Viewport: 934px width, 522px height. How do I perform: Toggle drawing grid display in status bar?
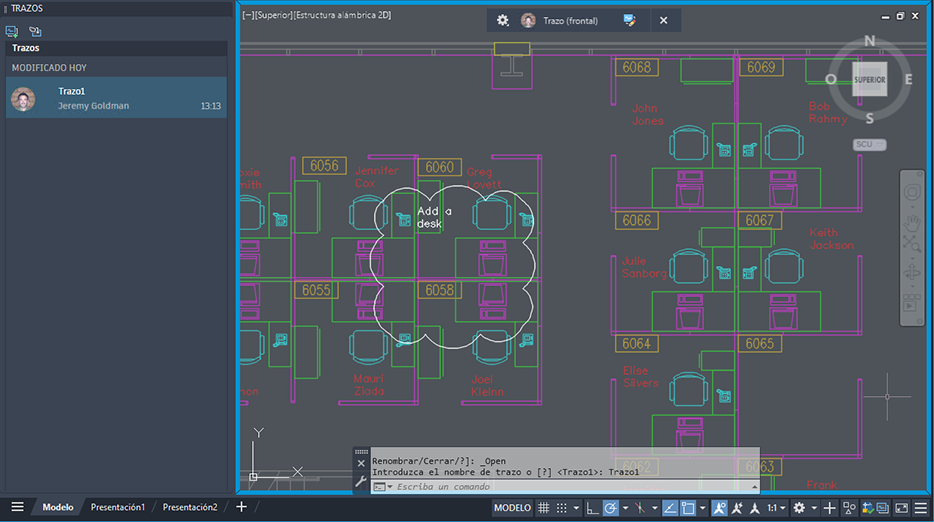tap(545, 508)
